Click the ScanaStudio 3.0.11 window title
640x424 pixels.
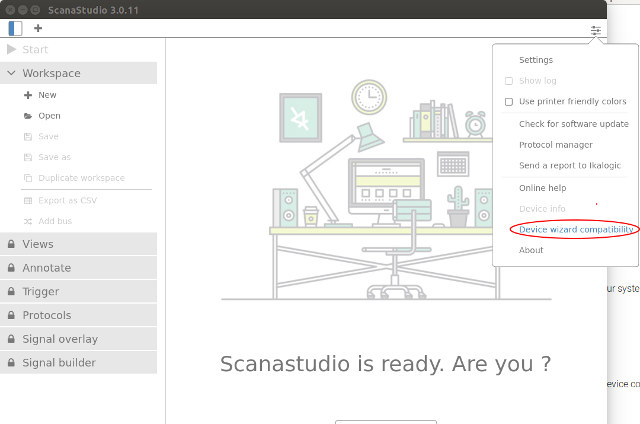tap(93, 10)
